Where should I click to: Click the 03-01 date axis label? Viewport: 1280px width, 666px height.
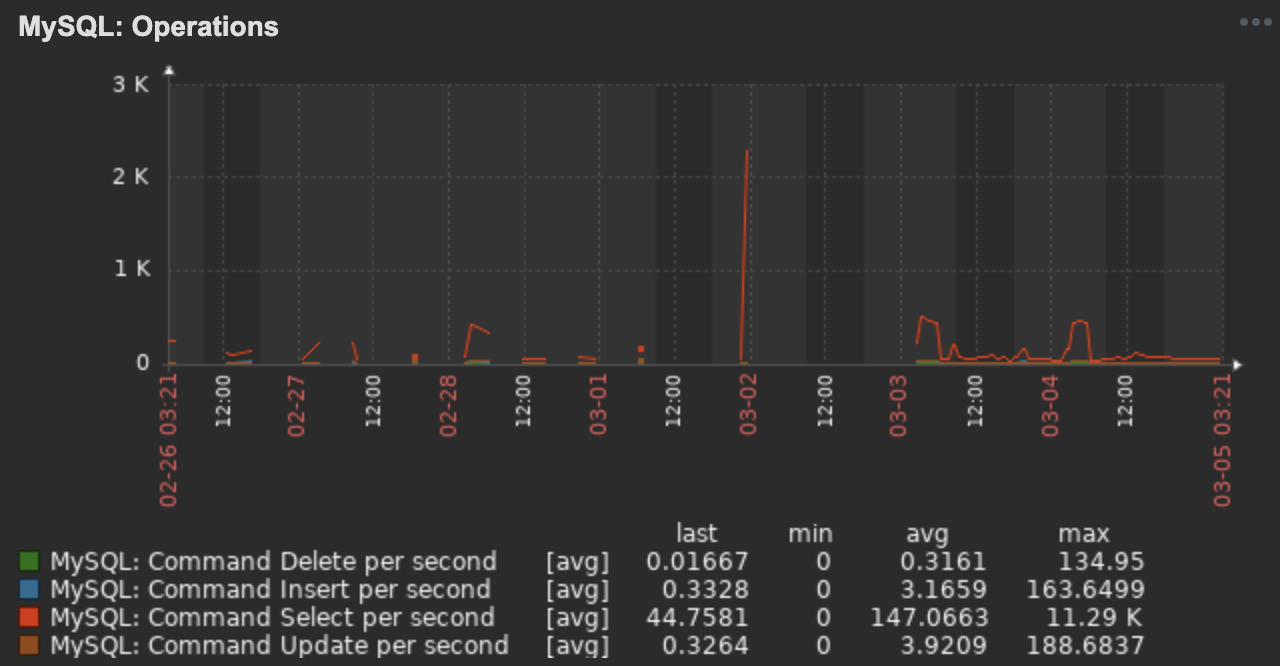coord(598,405)
